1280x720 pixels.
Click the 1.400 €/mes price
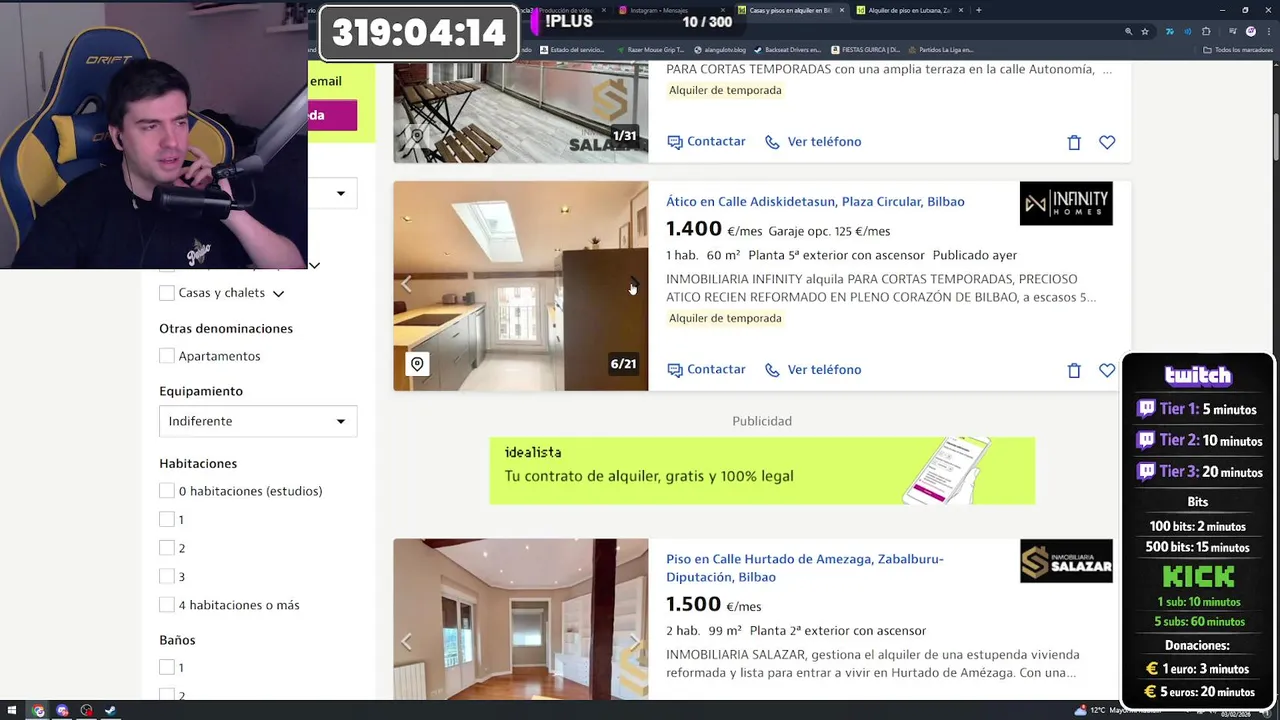point(714,230)
